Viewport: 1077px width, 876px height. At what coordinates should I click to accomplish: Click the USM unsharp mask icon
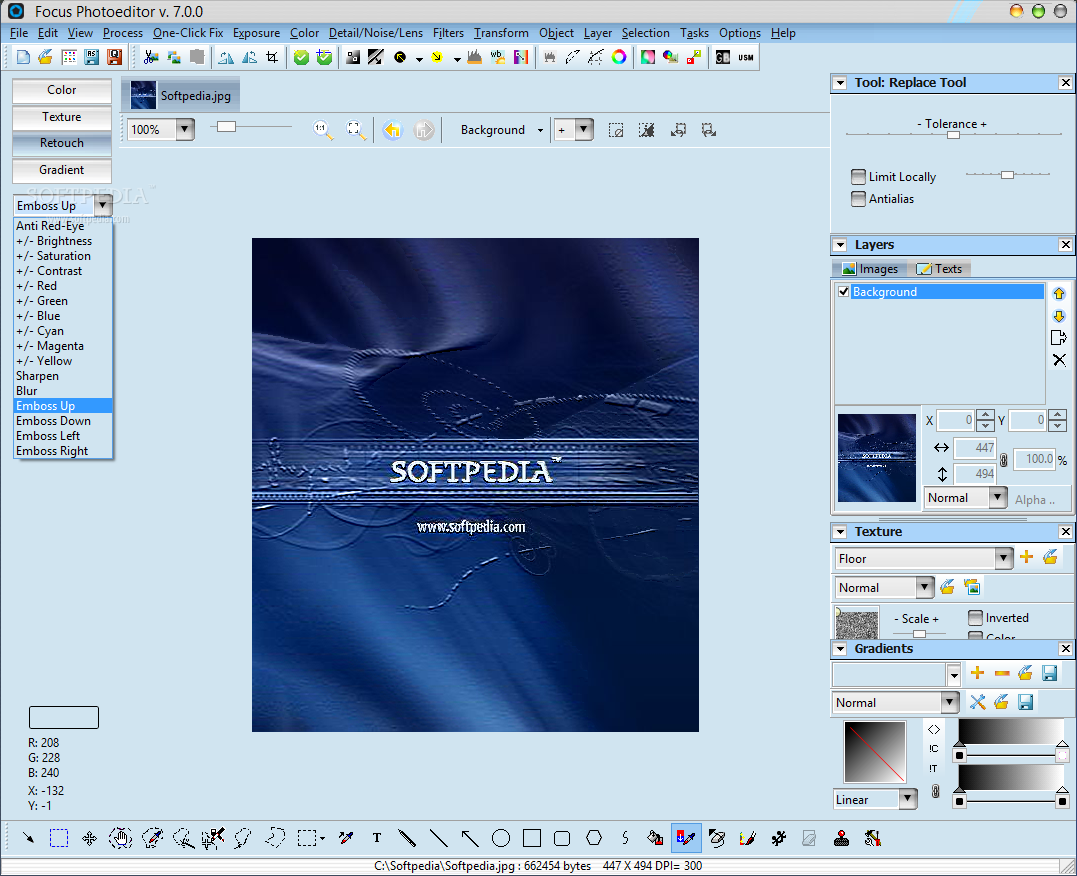pos(746,57)
